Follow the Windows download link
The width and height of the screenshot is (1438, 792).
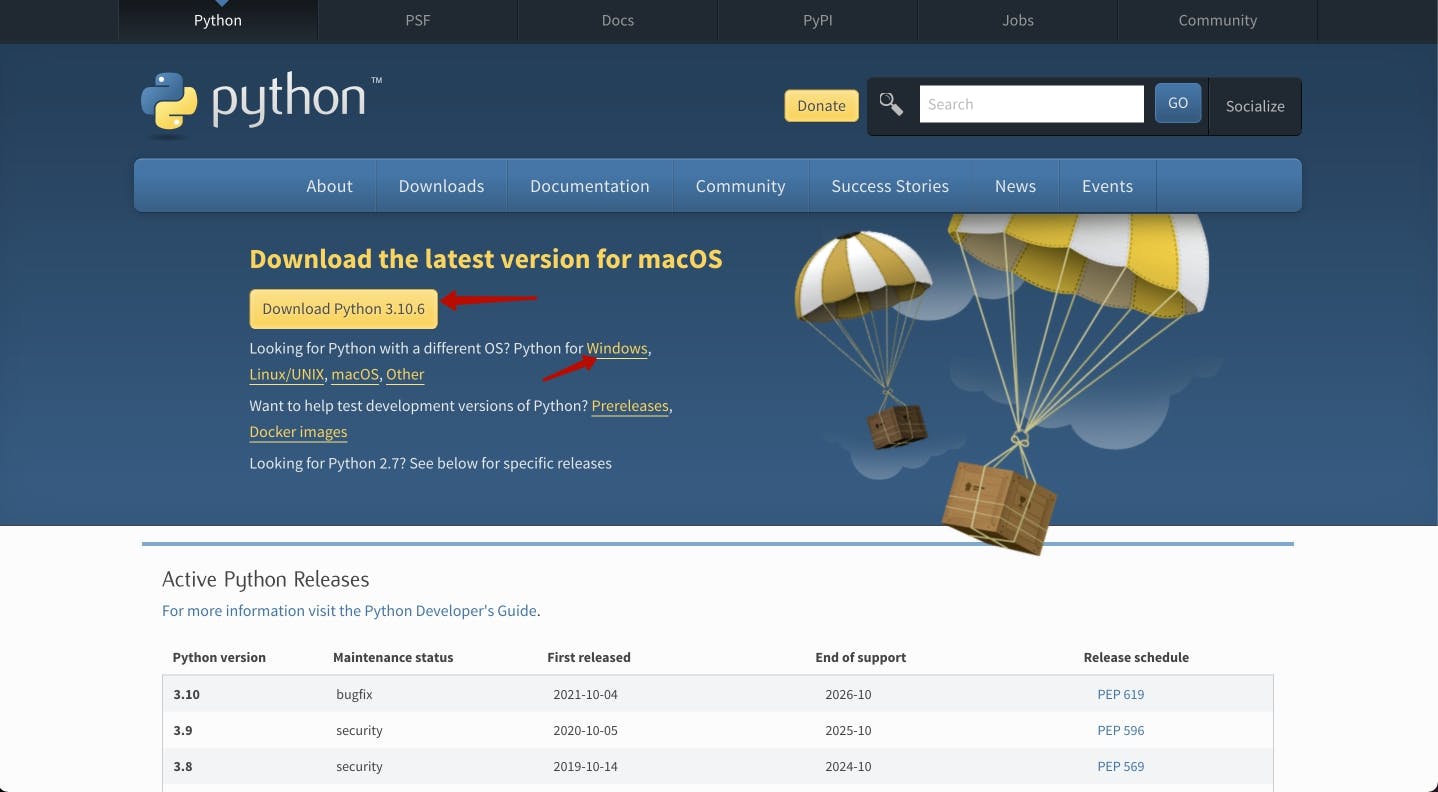[617, 349]
